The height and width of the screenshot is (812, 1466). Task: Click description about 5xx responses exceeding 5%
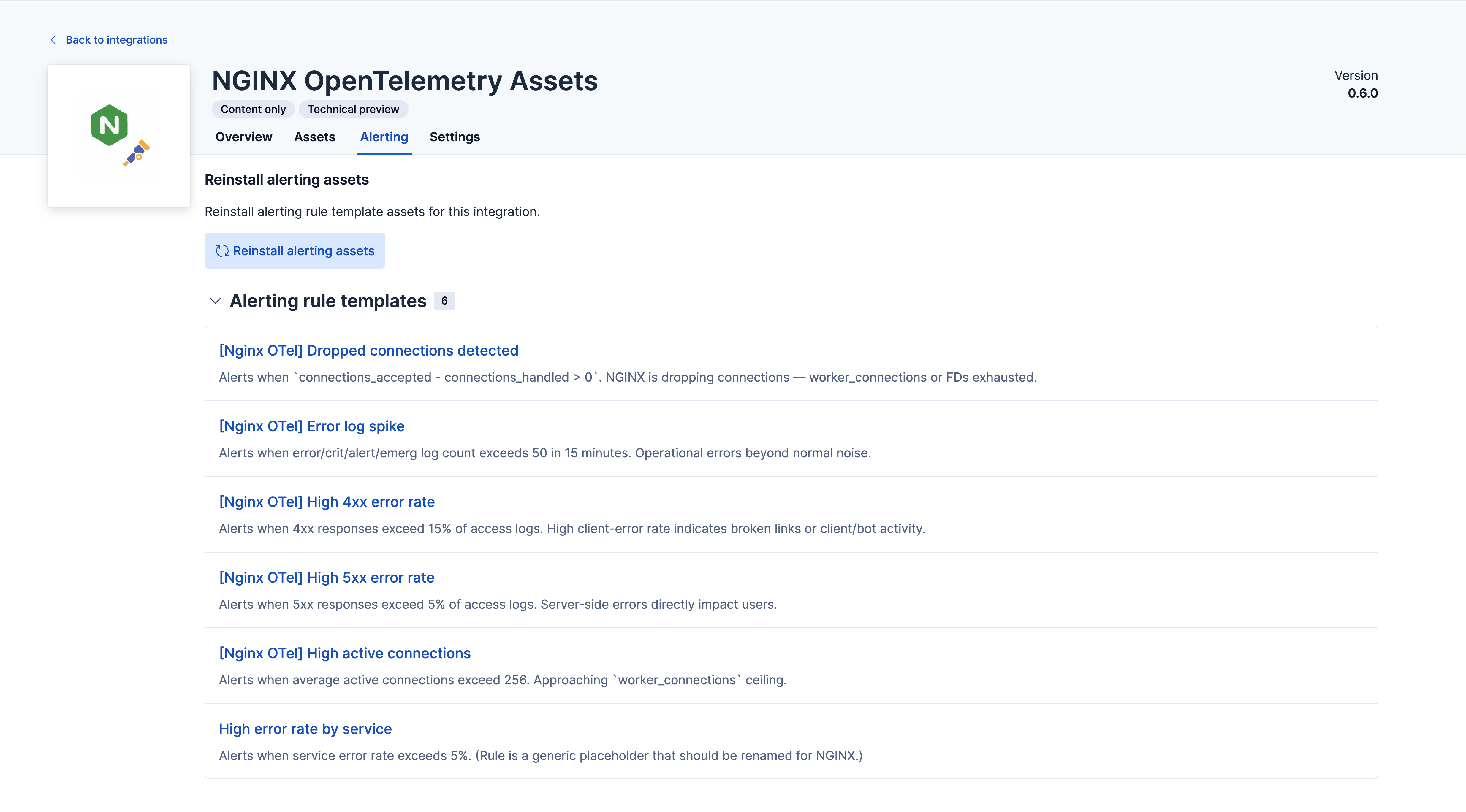[x=498, y=604]
